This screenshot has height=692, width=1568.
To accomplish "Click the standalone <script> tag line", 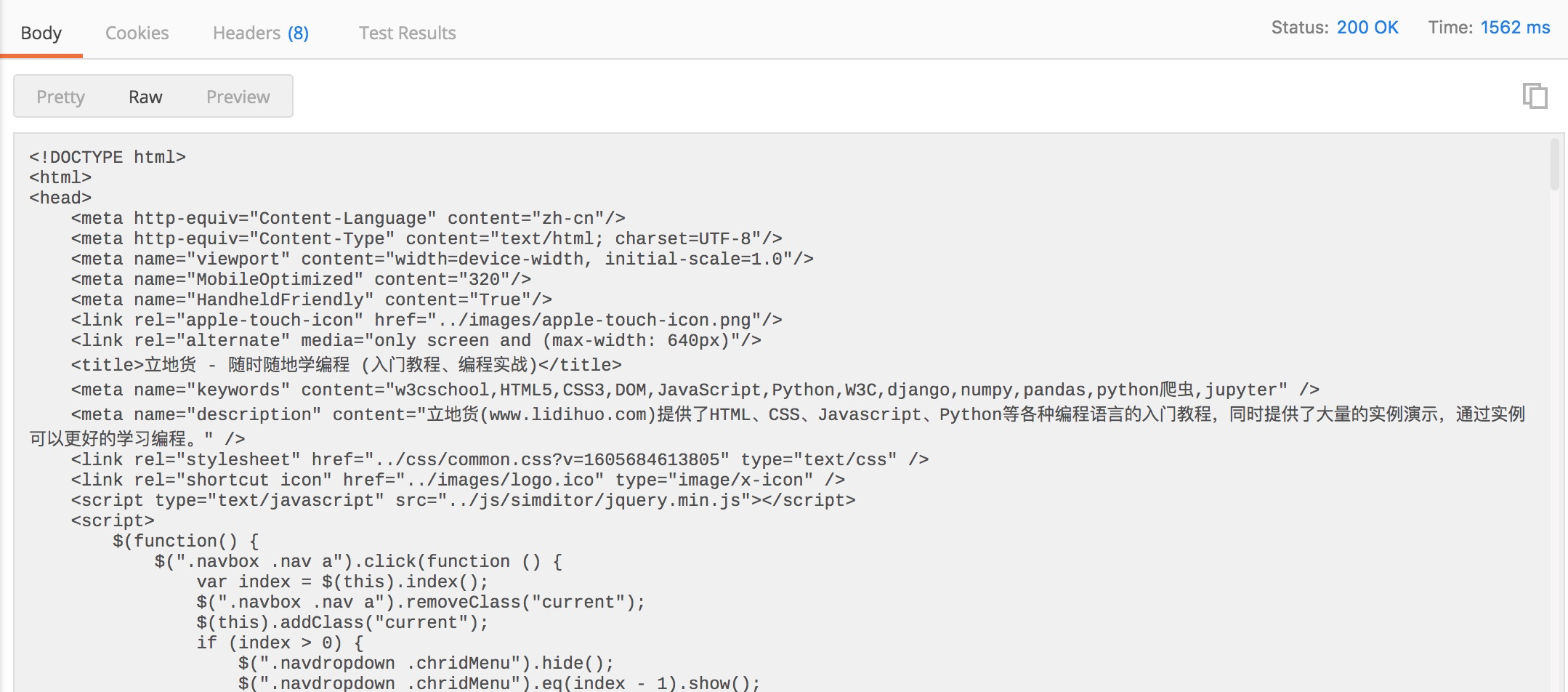I will tap(113, 520).
